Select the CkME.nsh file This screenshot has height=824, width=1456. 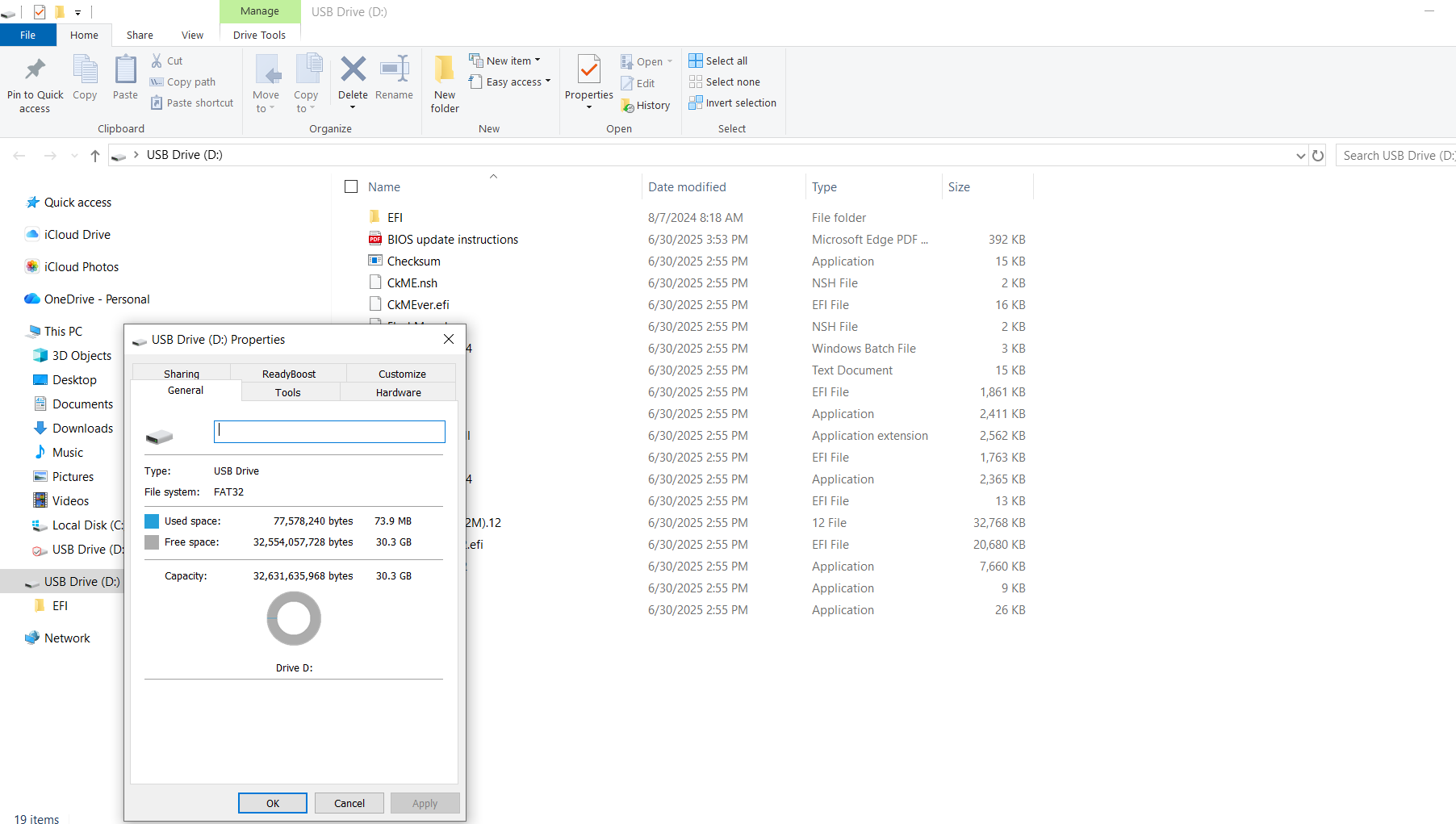(412, 282)
